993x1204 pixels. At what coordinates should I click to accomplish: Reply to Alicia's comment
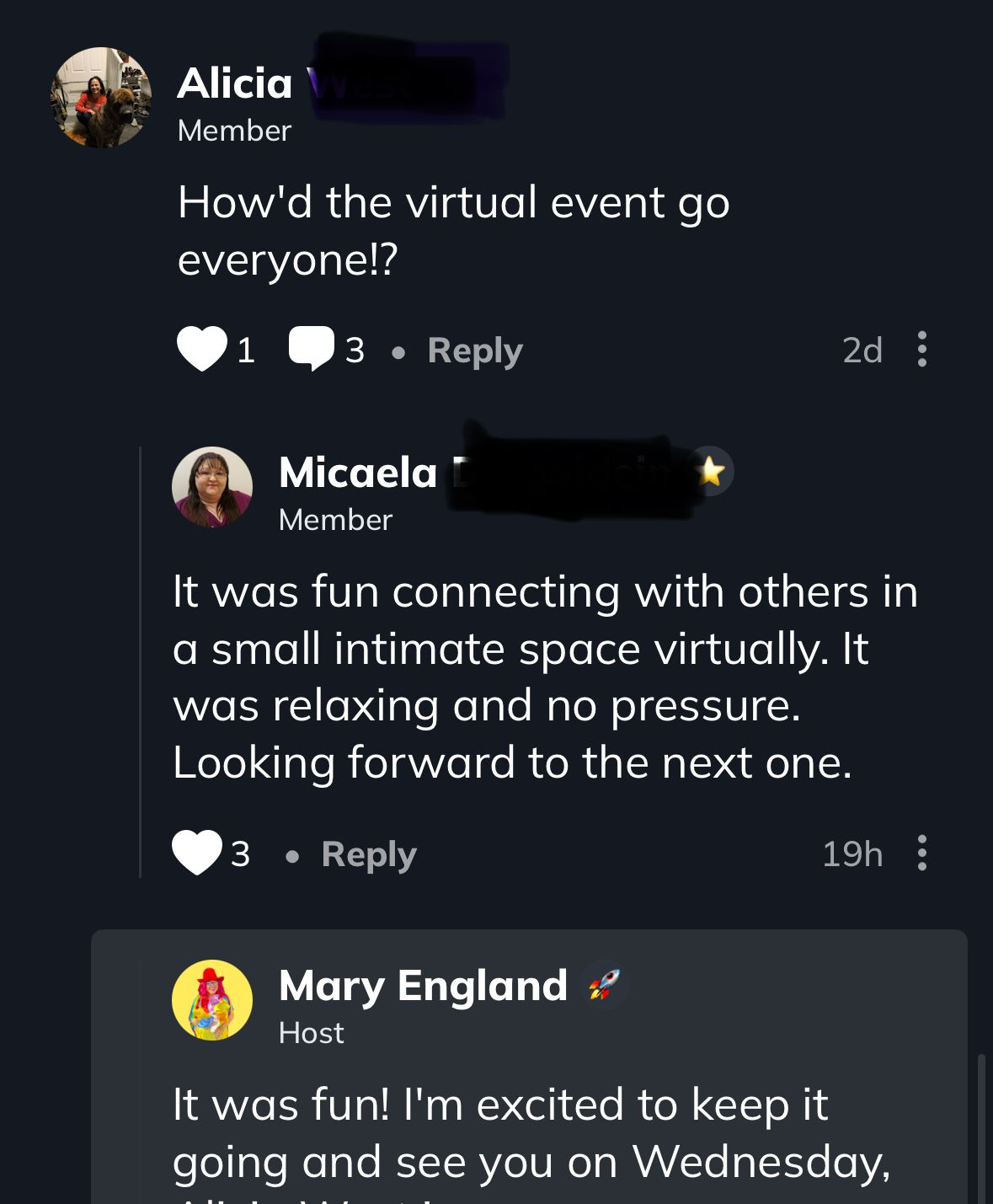pos(474,350)
